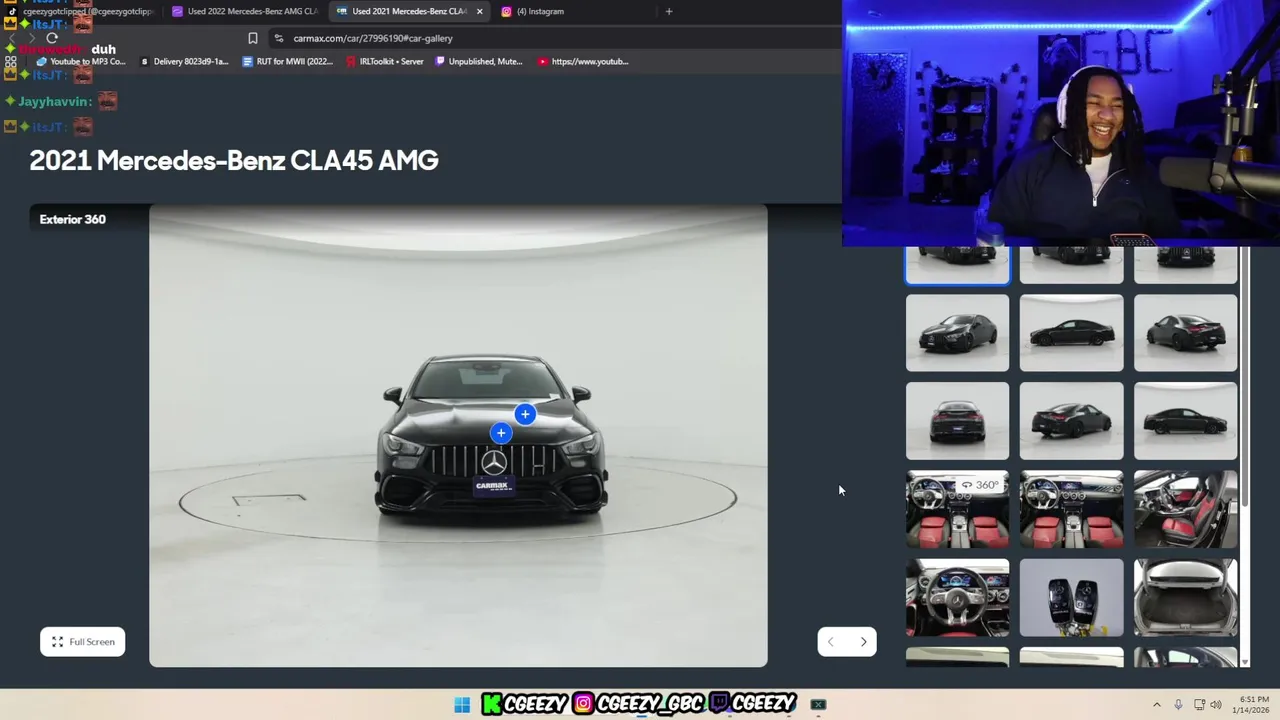Show hidden system tray icons chevron

[1157, 705]
